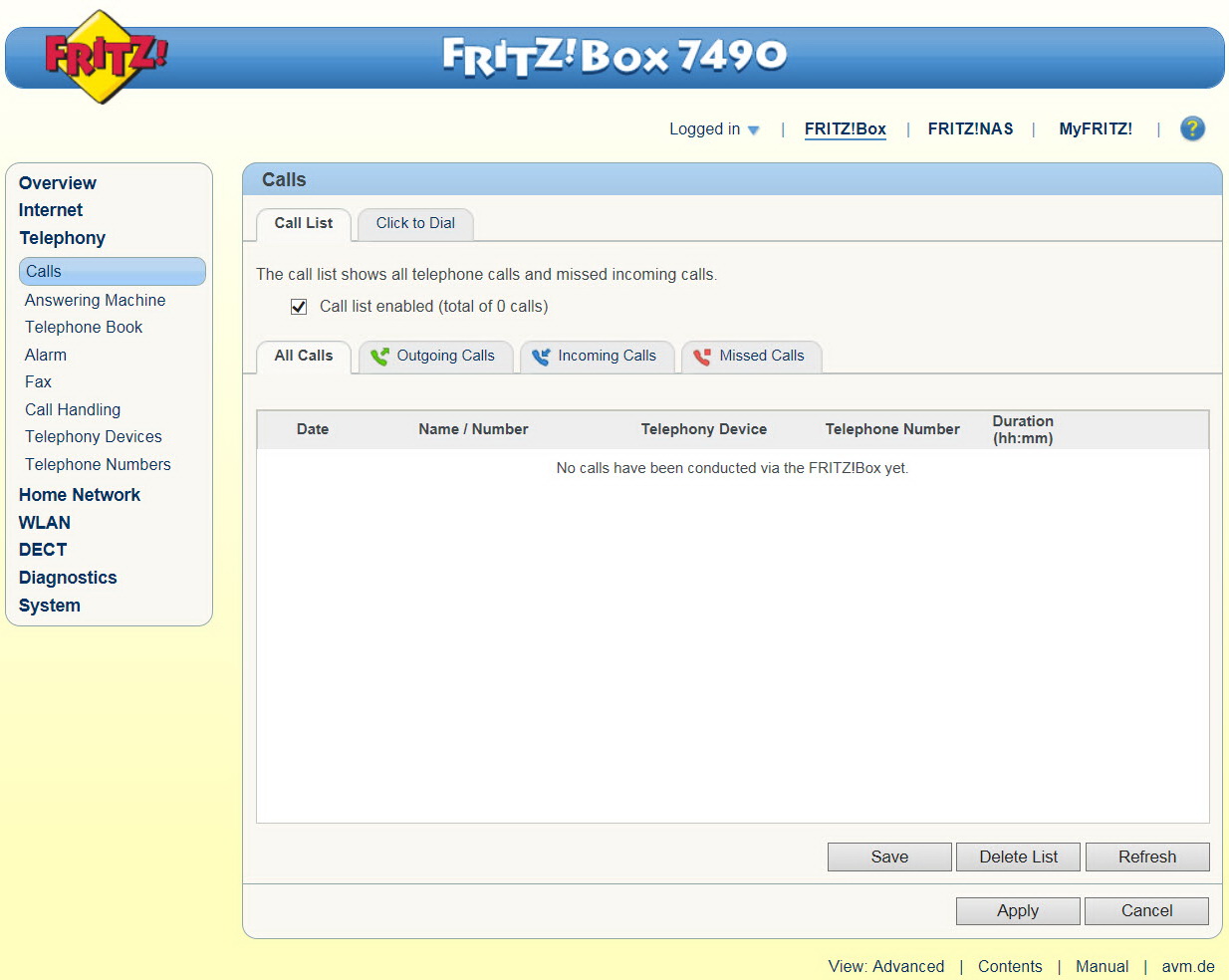Open the FRITZ!NAS link

(970, 128)
